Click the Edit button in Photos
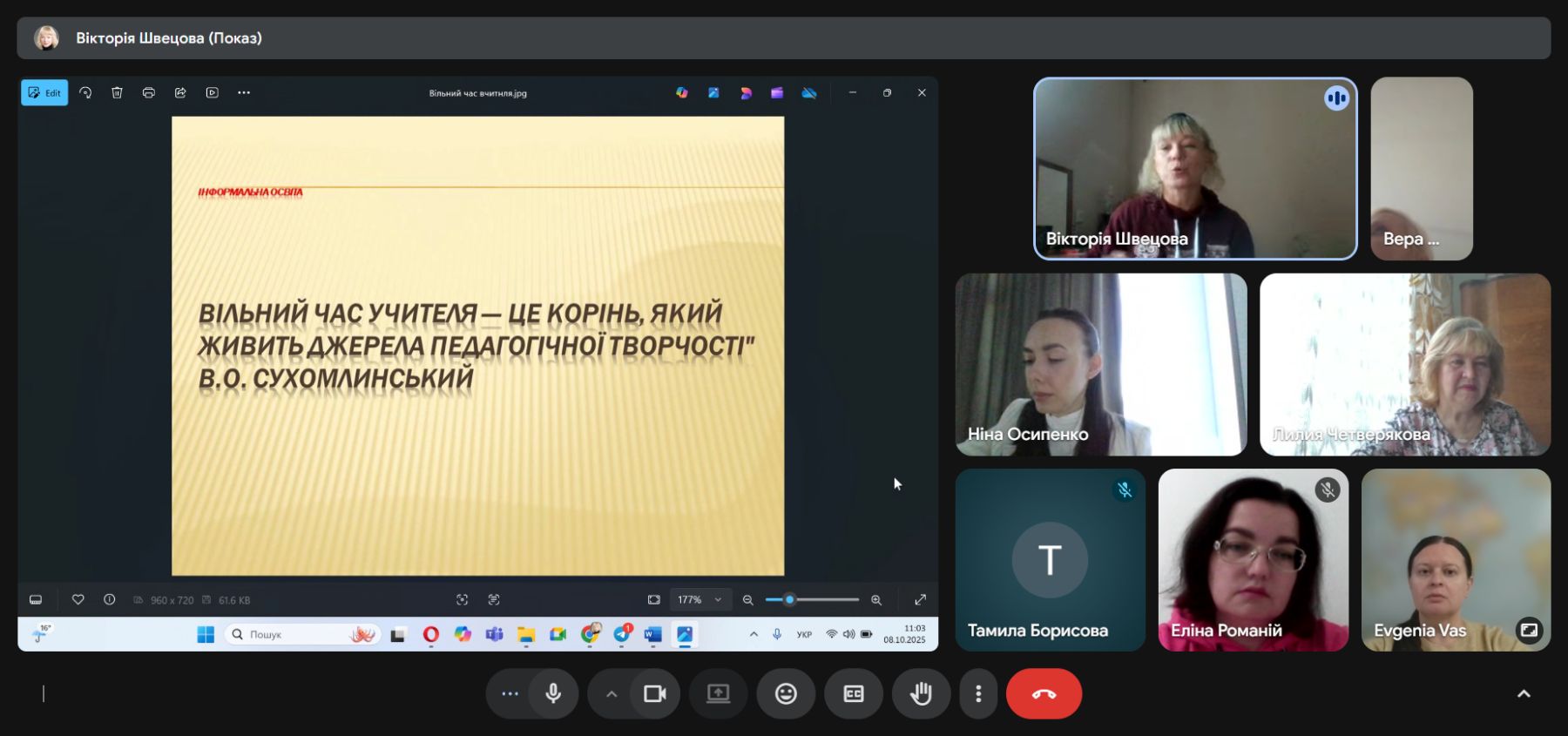1568x736 pixels. [44, 93]
